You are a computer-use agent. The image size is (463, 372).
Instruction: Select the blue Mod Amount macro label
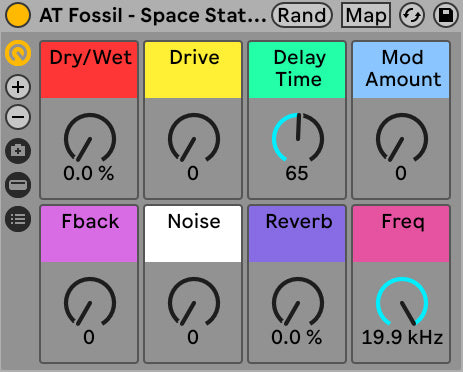(401, 70)
